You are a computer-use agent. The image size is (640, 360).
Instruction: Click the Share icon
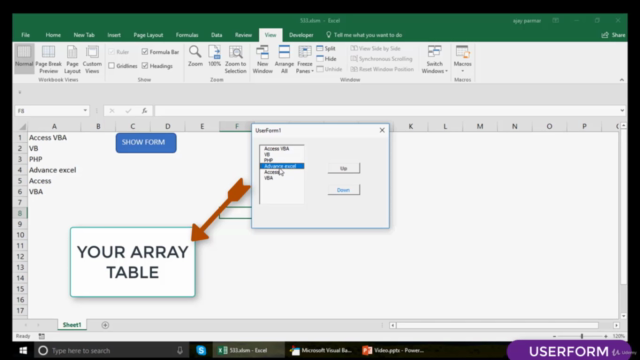click(x=613, y=35)
